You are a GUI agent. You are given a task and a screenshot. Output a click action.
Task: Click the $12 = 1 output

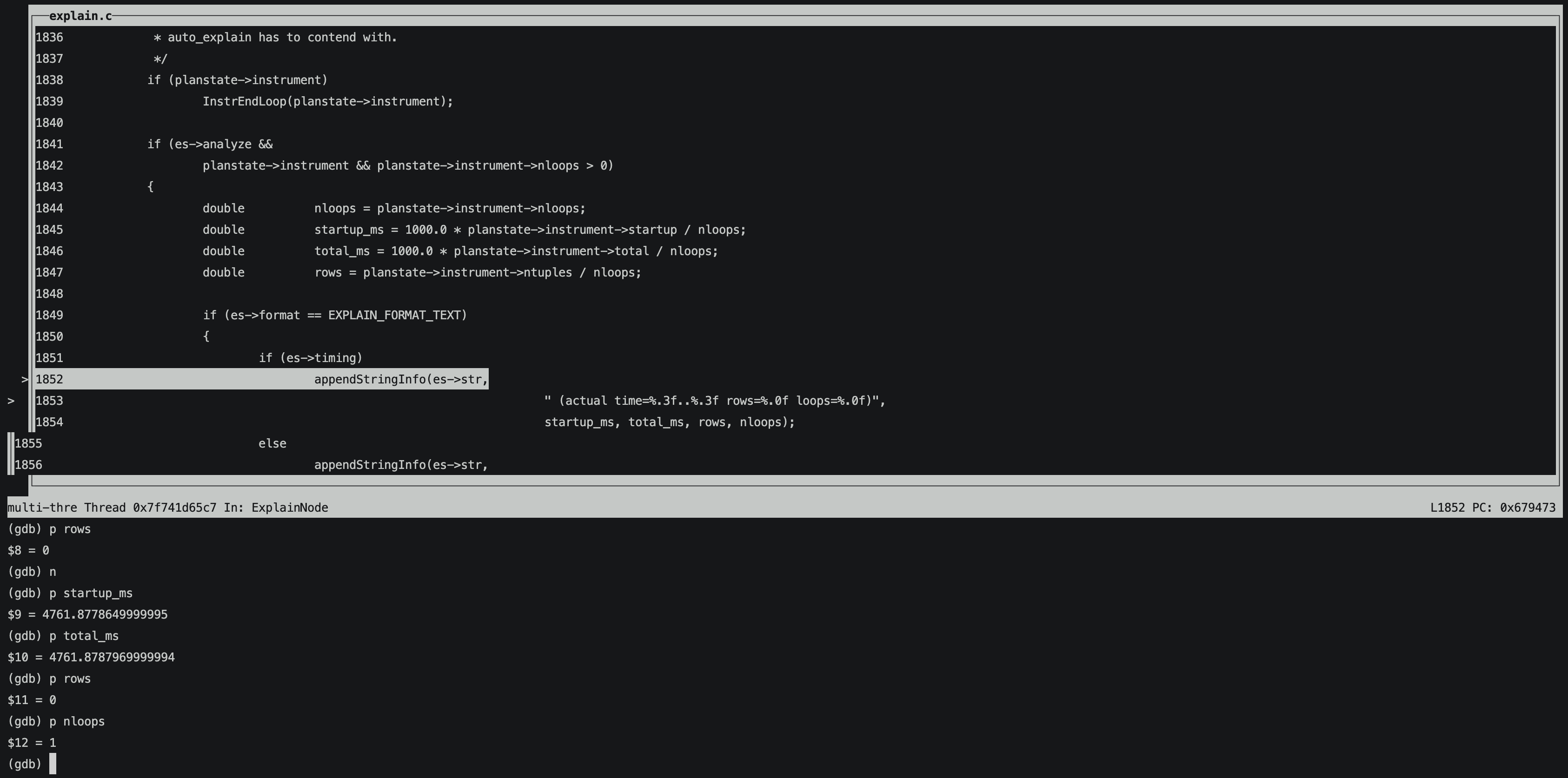[32, 743]
